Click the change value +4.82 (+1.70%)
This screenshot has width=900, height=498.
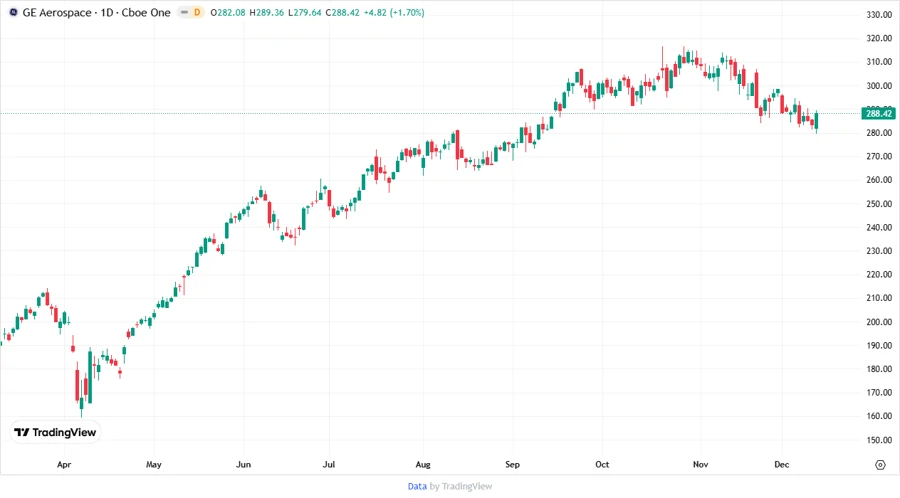coord(394,12)
